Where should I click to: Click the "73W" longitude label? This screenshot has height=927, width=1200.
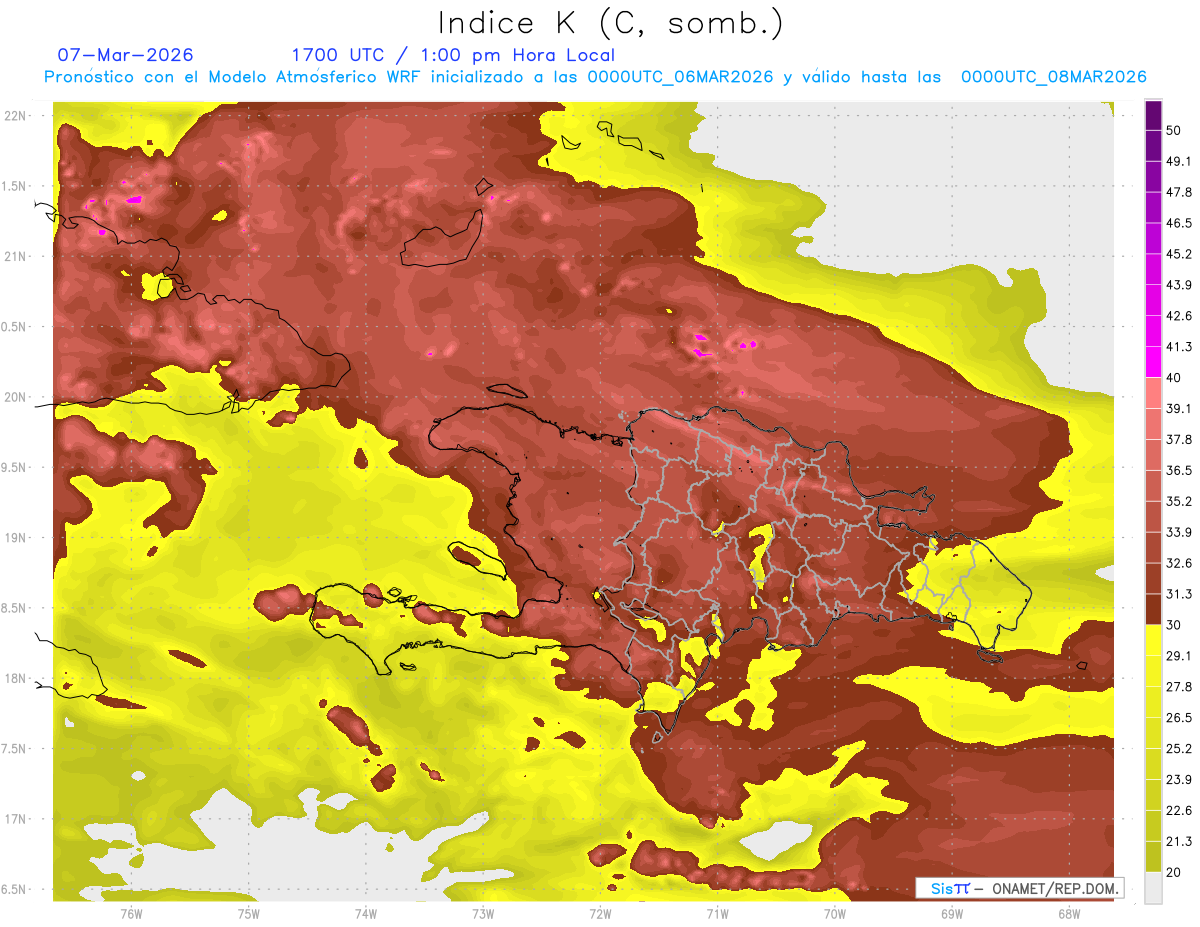pos(483,914)
